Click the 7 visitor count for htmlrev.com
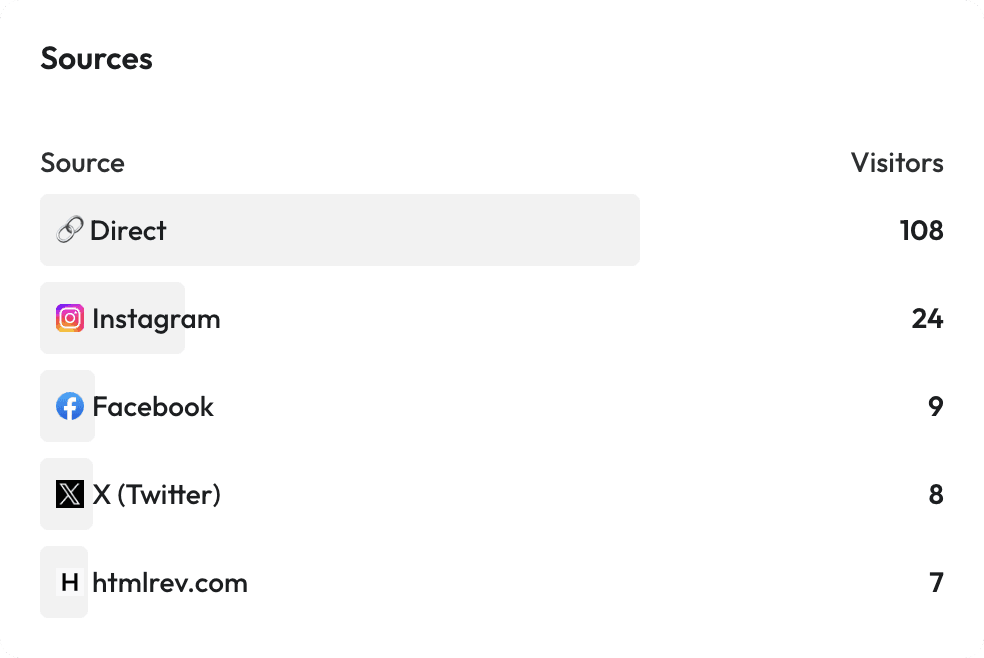Image resolution: width=984 pixels, height=658 pixels. coord(936,581)
